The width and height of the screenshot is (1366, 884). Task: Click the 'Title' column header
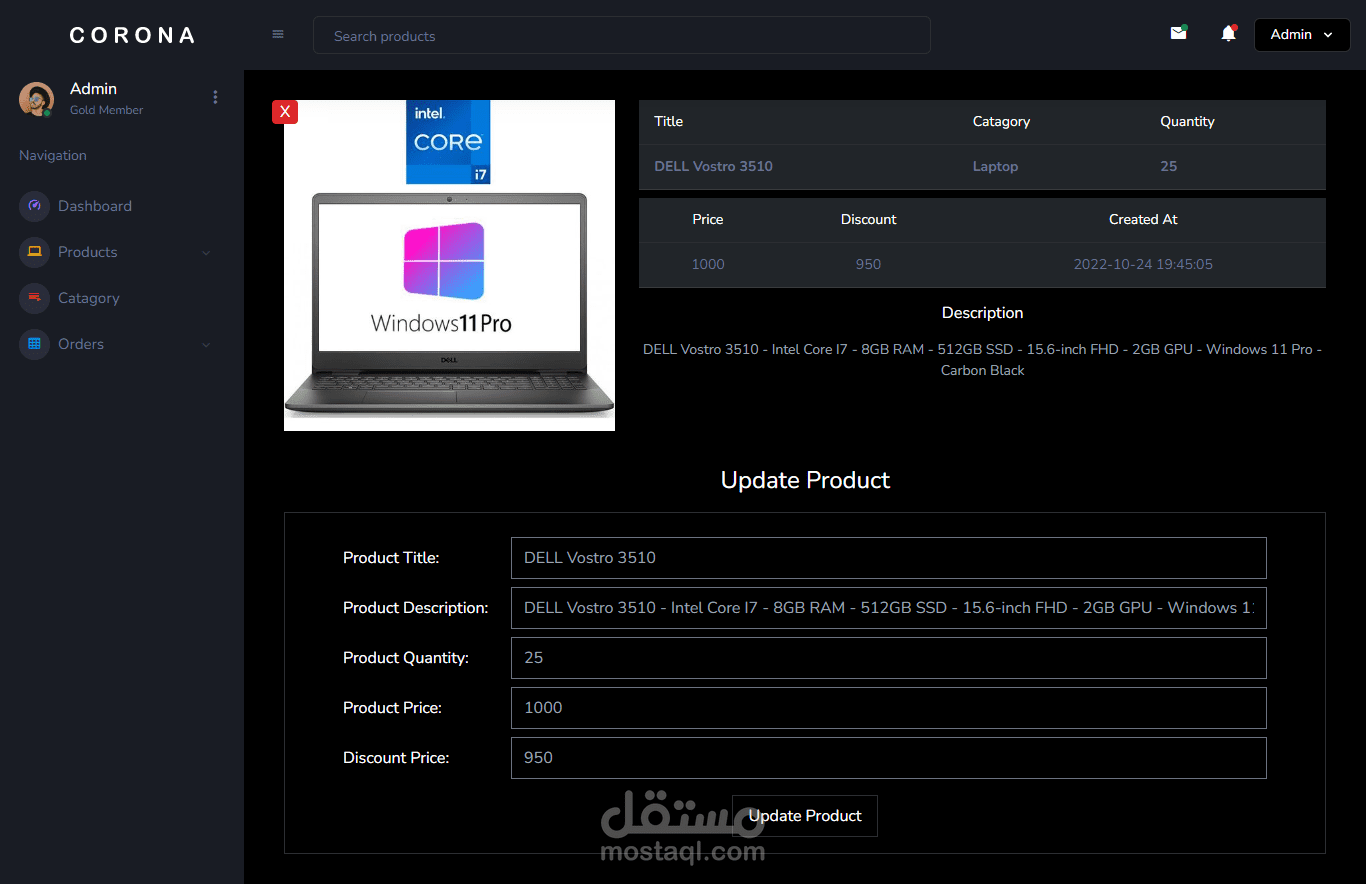[x=668, y=121]
